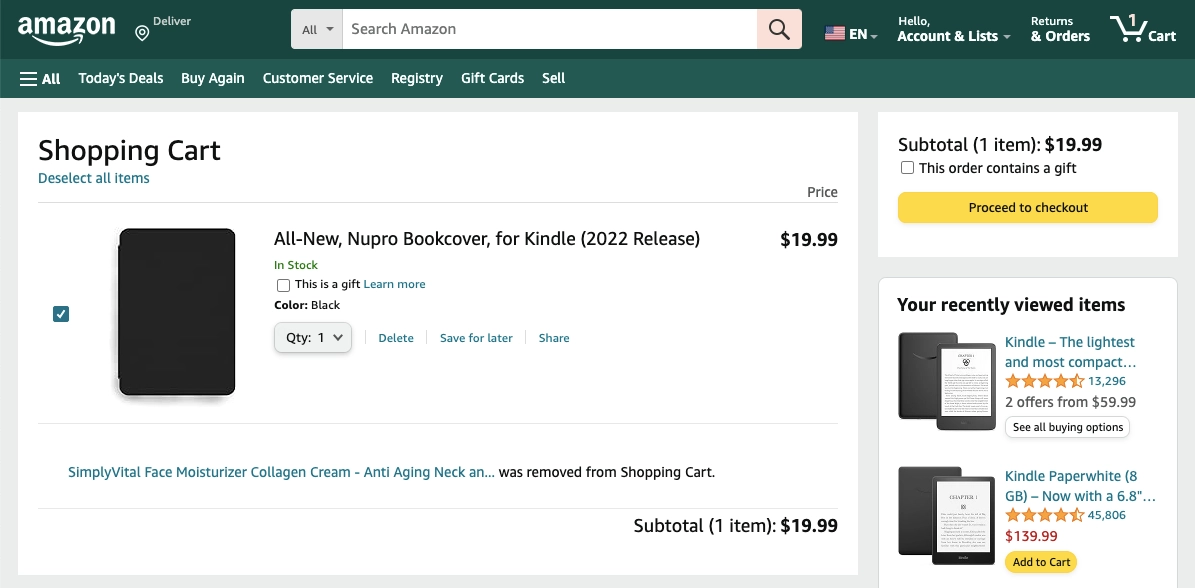Uncheck the Nupro Bookcover selection checkbox
Screen dimensions: 1195x588
[61, 314]
